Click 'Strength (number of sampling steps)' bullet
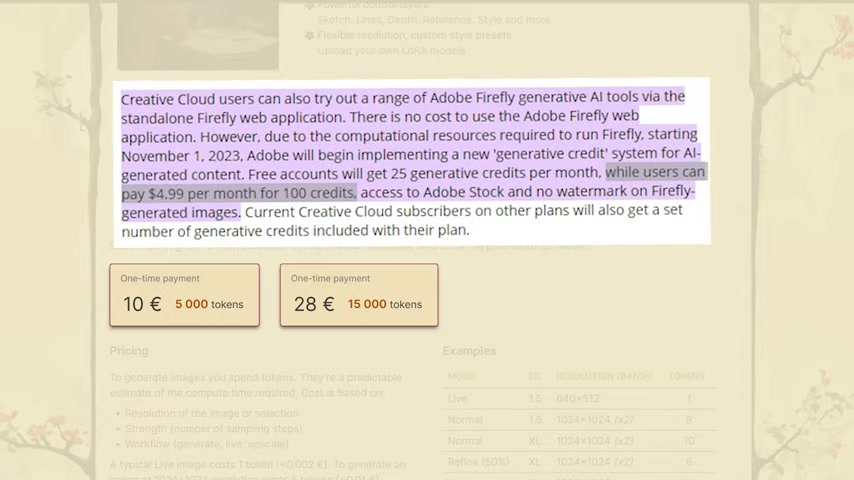 [214, 428]
